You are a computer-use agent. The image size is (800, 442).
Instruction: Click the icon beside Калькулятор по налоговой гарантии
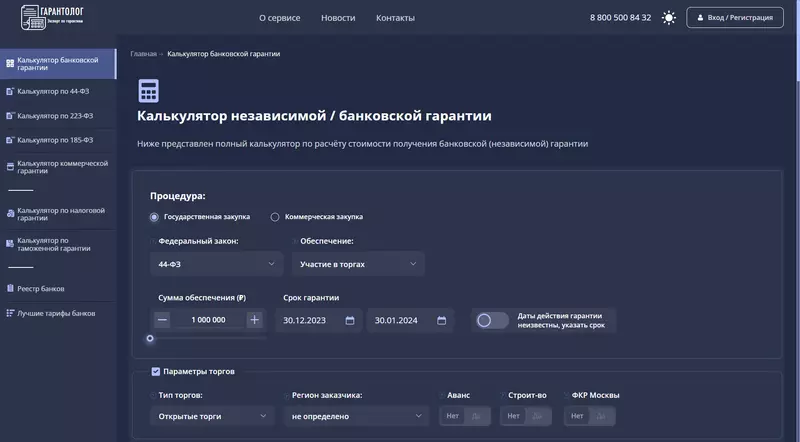(x=10, y=214)
